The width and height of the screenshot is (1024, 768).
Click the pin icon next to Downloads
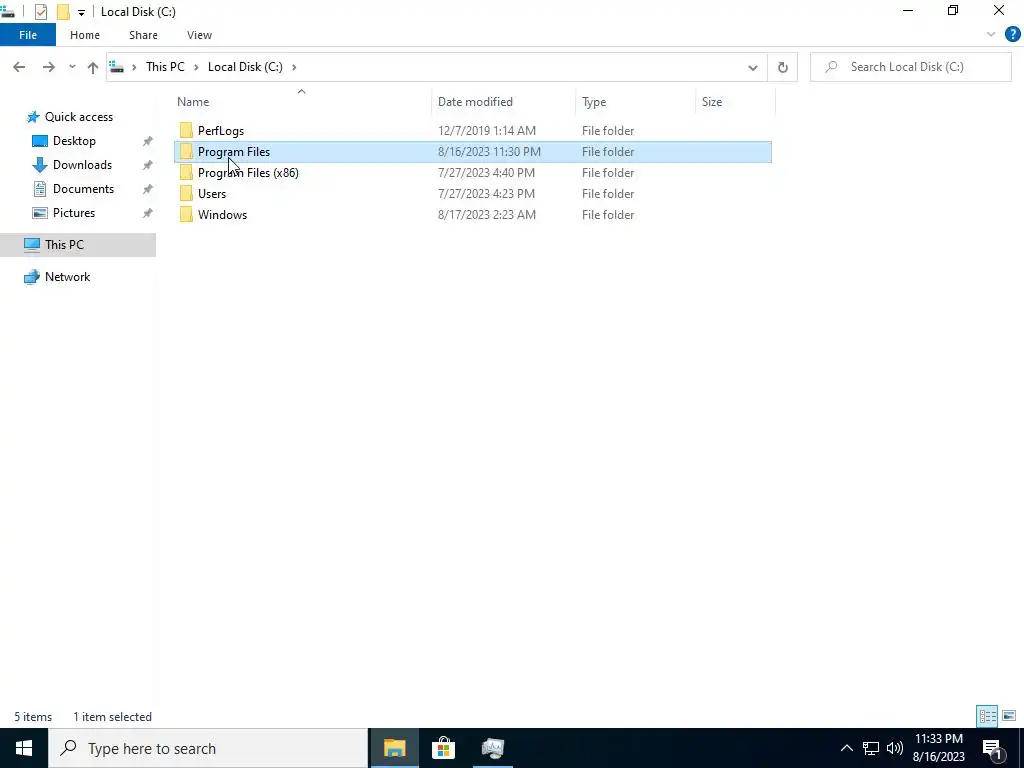coord(148,165)
